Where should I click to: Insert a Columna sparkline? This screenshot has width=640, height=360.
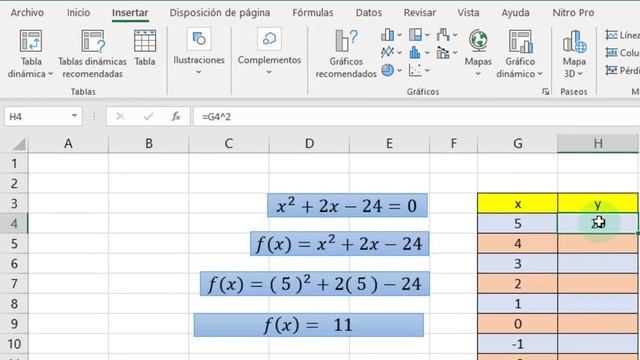coord(622,53)
